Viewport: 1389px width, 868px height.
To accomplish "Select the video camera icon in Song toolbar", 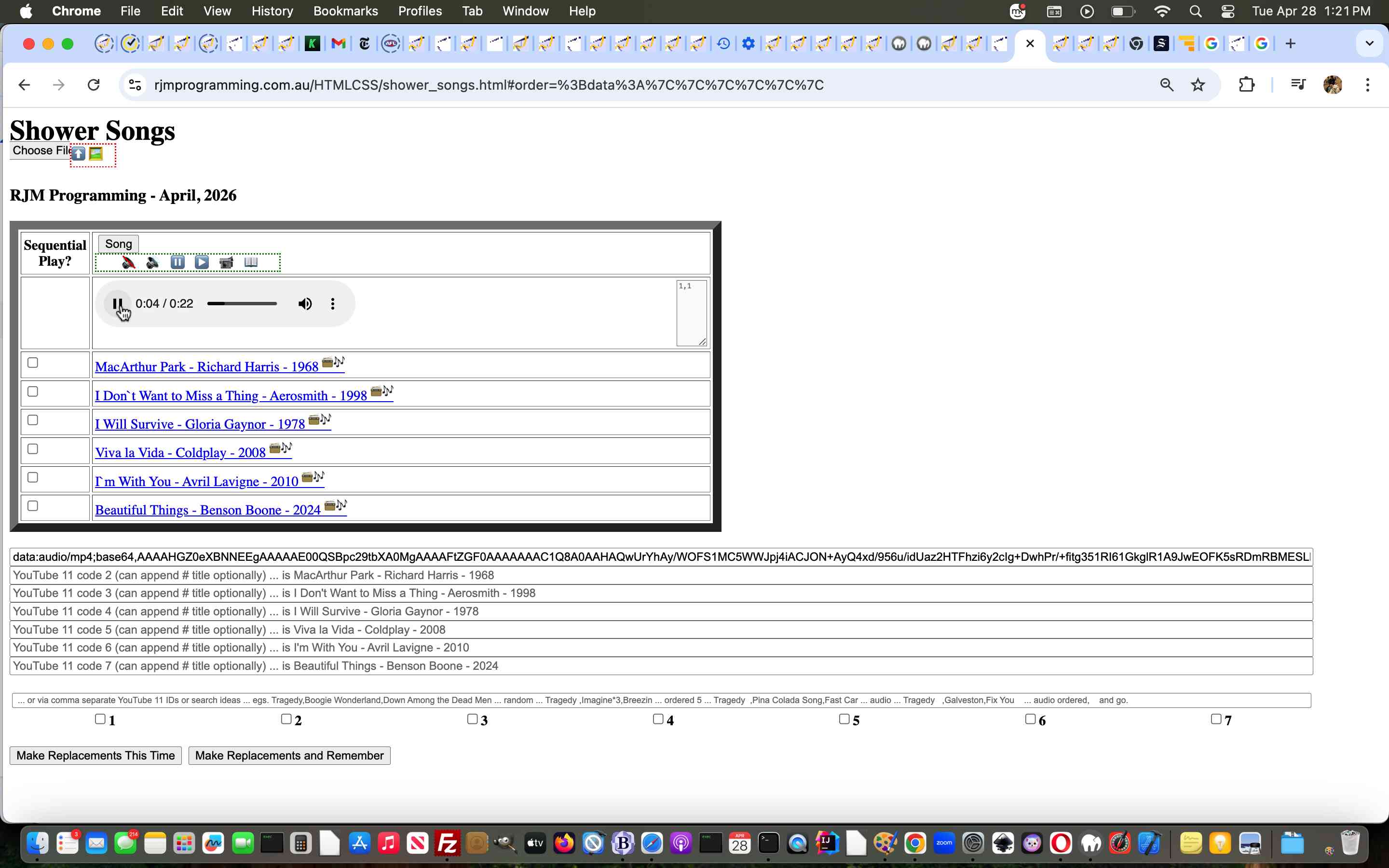I will point(227,262).
